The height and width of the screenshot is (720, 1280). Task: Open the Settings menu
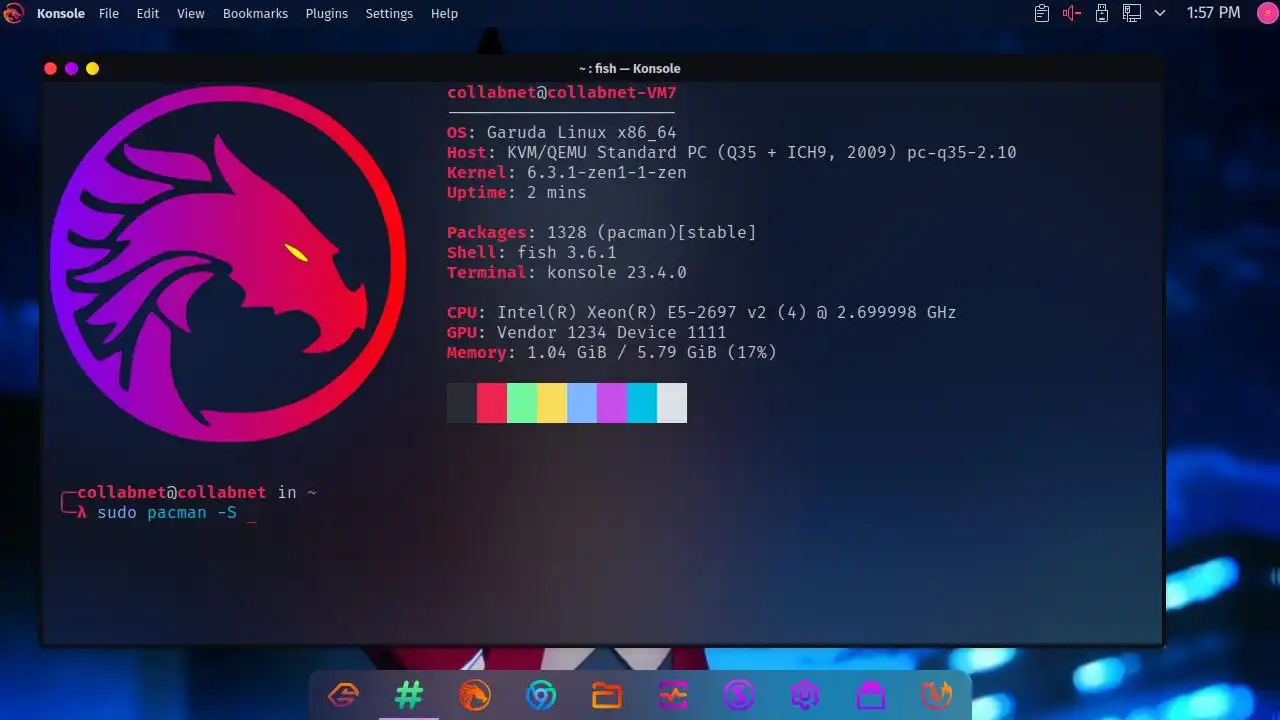(389, 13)
